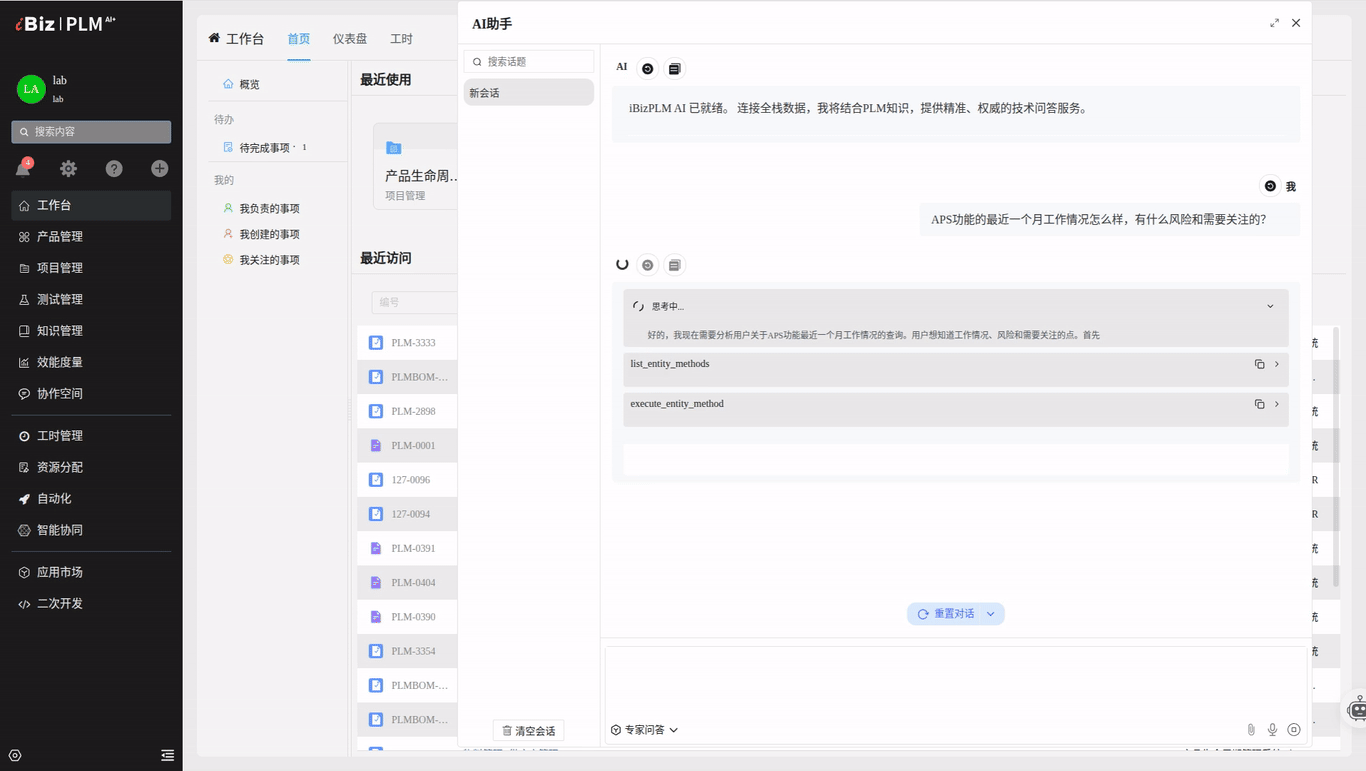Image resolution: width=1366 pixels, height=771 pixels.
Task: Click the 新会话 button
Action: tap(528, 91)
